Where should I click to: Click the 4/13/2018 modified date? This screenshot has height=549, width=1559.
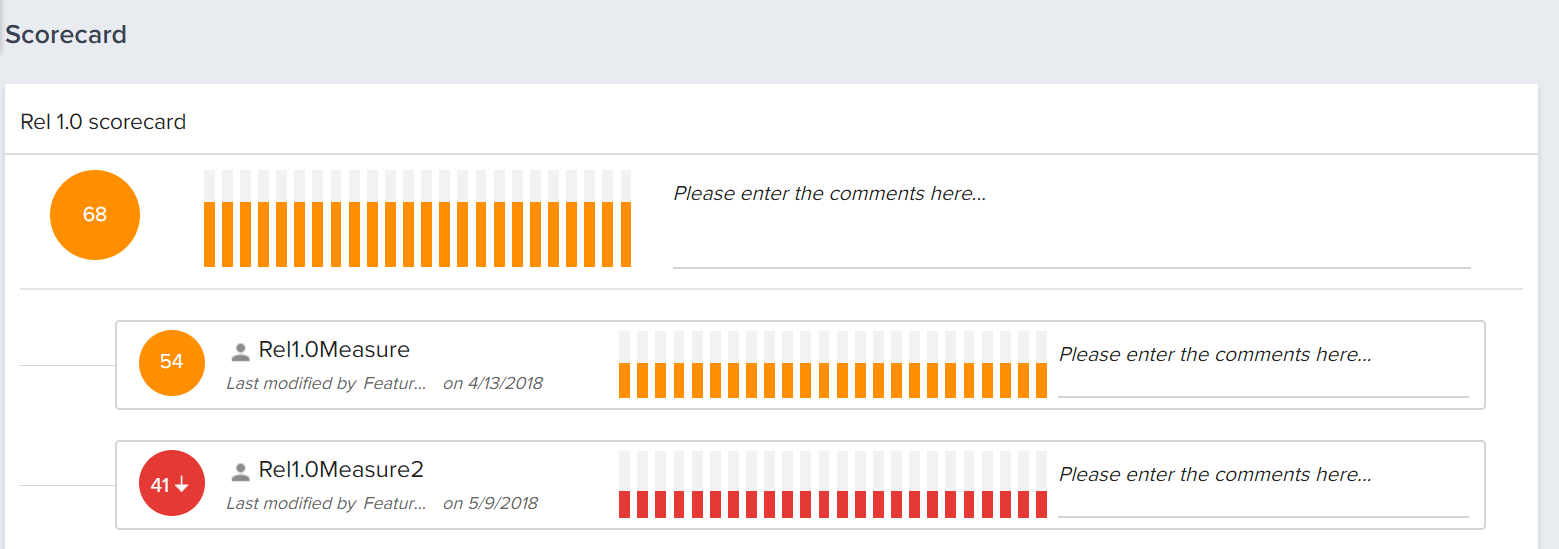click(505, 383)
